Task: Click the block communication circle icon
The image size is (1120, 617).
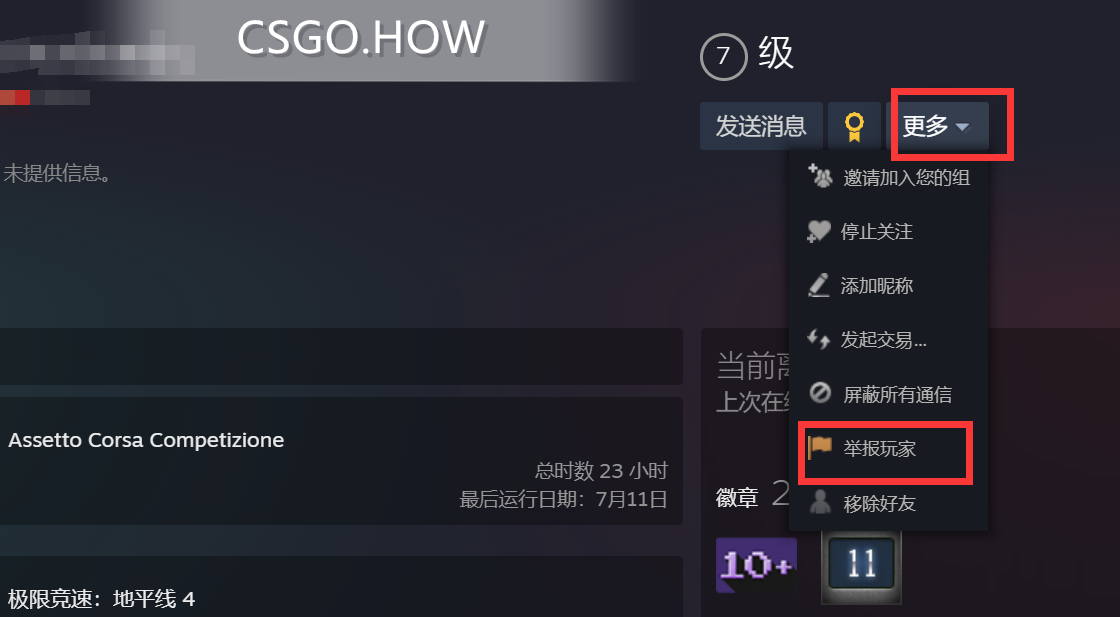Action: pyautogui.click(x=820, y=393)
